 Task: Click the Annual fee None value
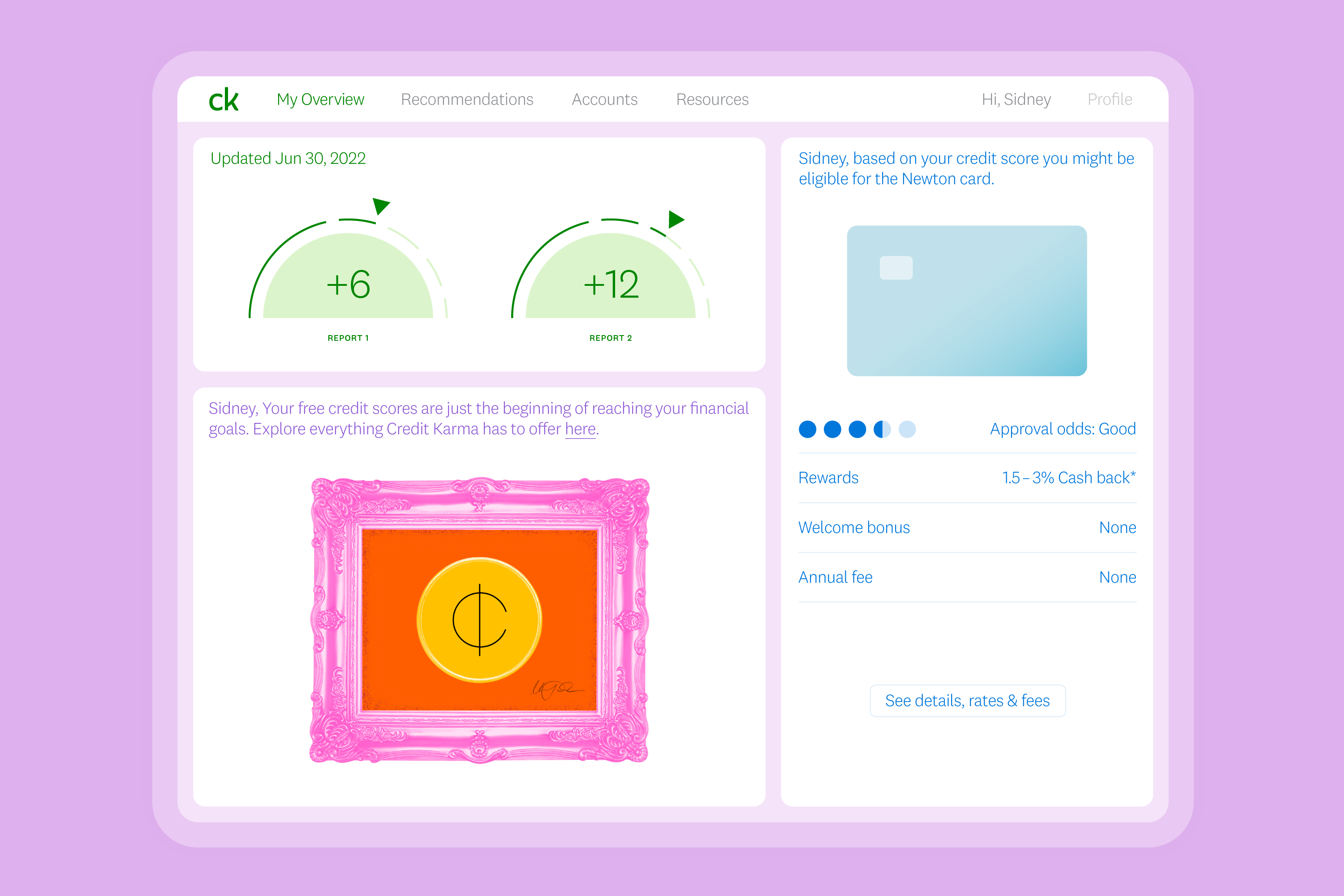pos(1118,577)
